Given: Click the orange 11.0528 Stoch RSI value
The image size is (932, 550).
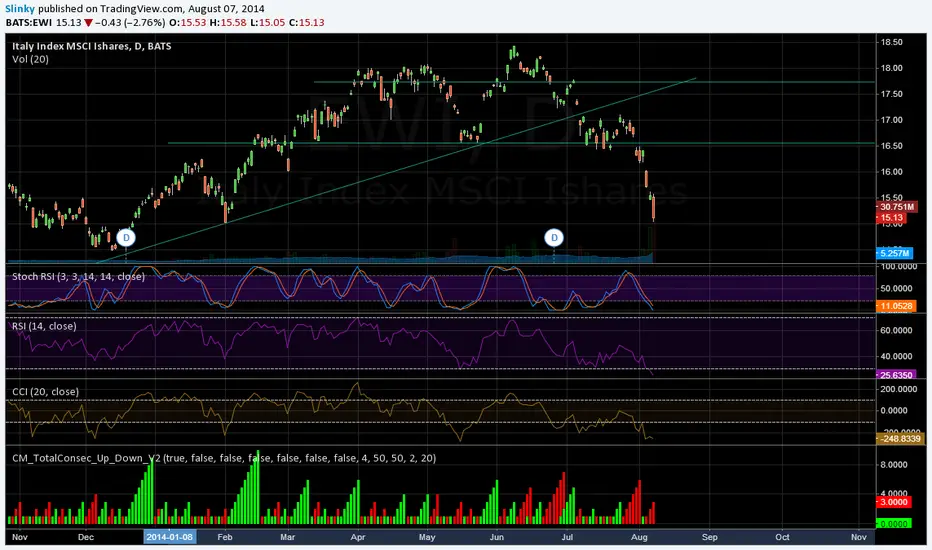Looking at the screenshot, I should tap(896, 306).
